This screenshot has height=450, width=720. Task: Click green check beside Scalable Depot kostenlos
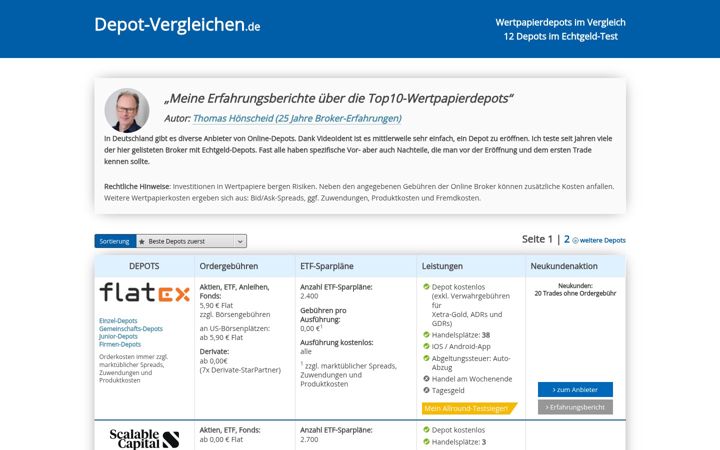[x=426, y=430]
